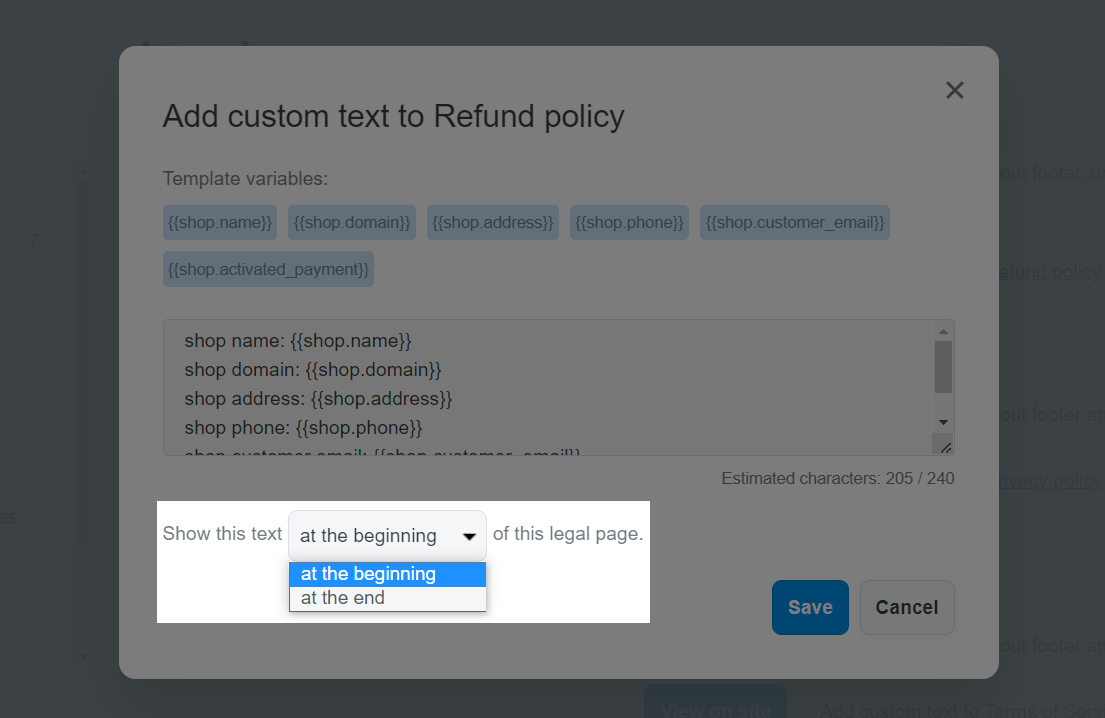The image size is (1105, 718).
Task: Click the text area scroll up arrow
Action: pyautogui.click(x=943, y=331)
